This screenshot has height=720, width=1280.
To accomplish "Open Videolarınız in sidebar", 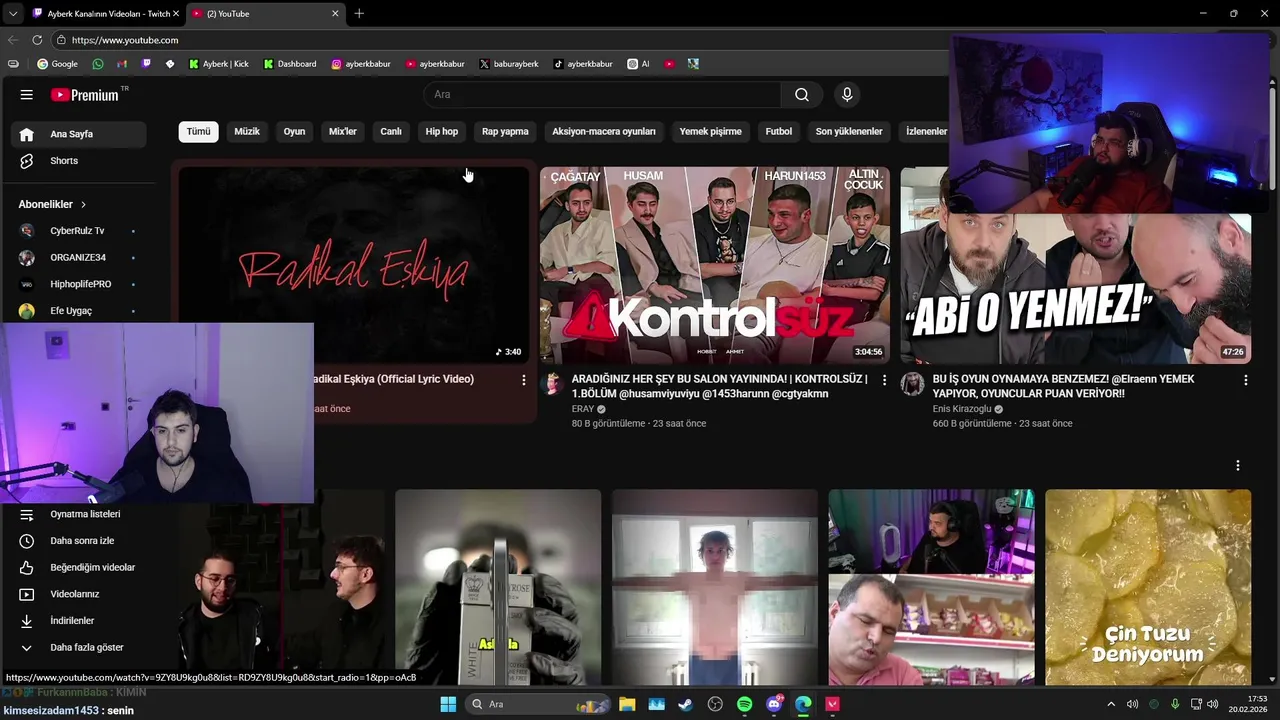I will click(79, 594).
